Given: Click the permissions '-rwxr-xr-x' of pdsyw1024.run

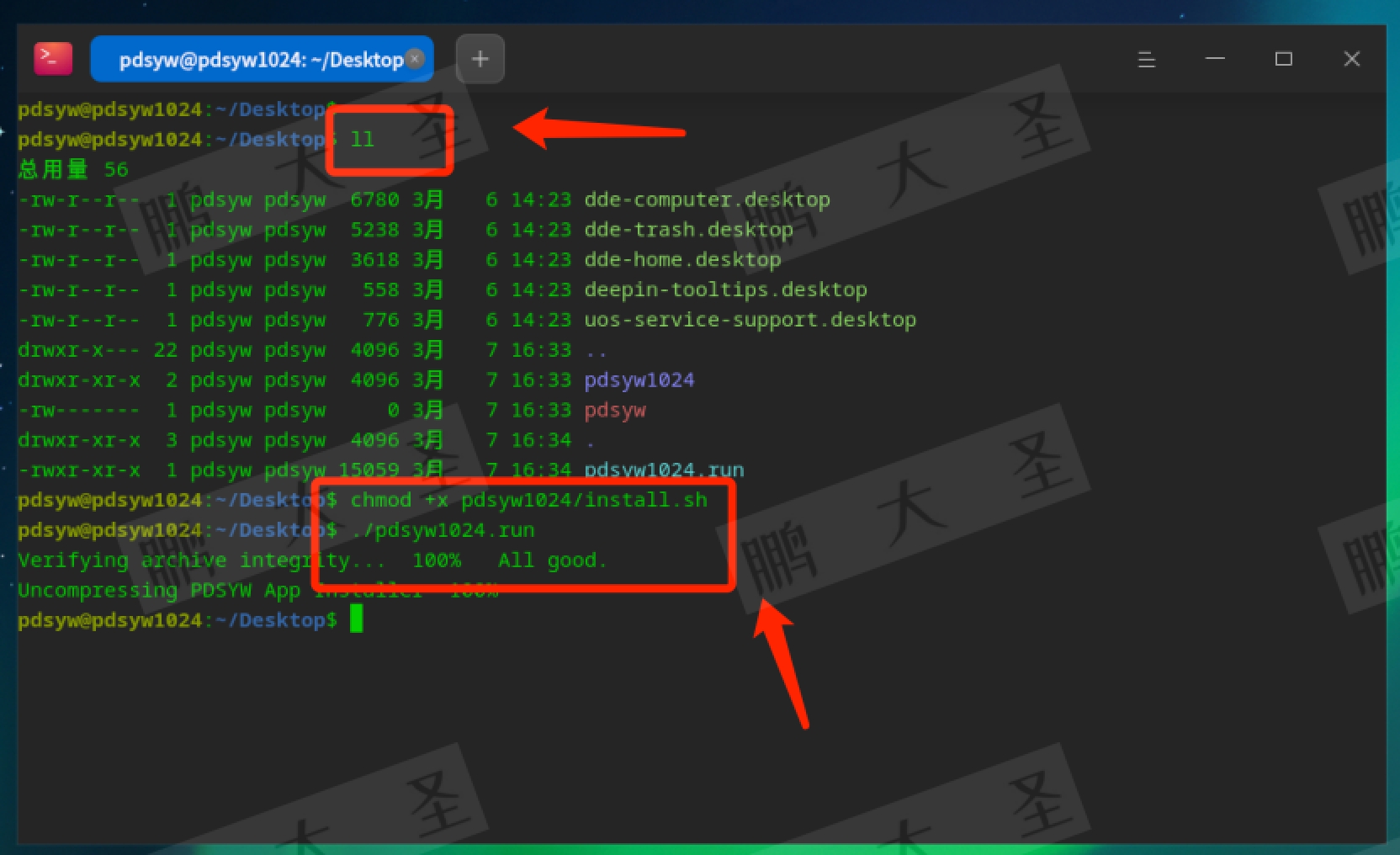Looking at the screenshot, I should click(79, 470).
